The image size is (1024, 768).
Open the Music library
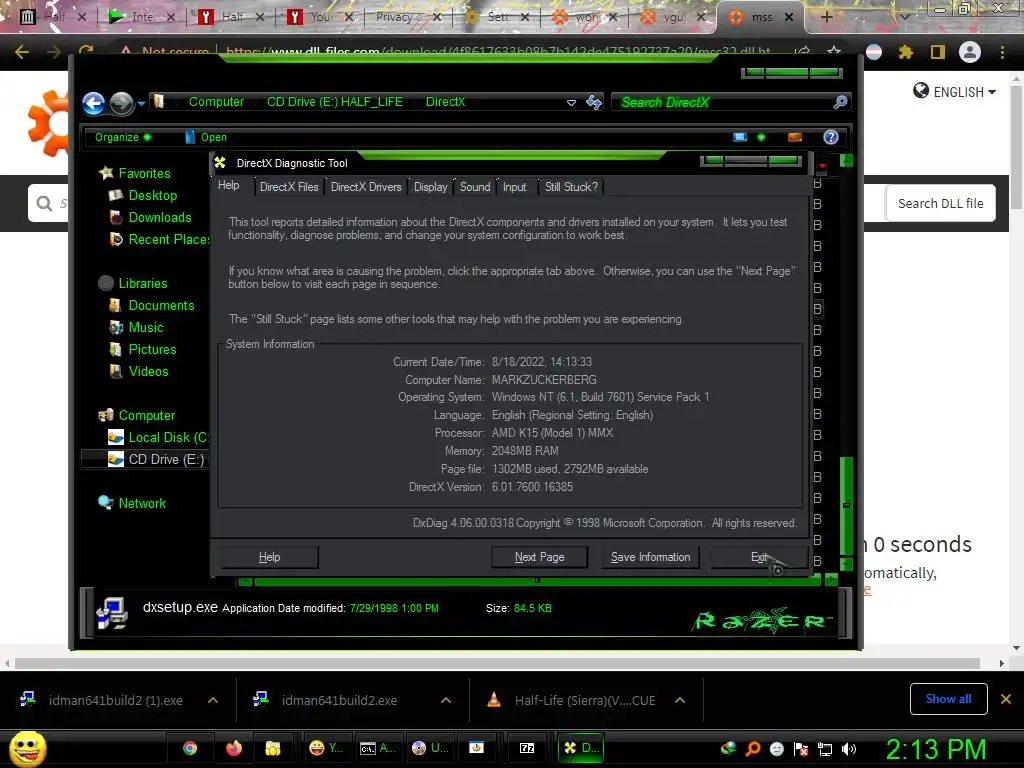(x=145, y=327)
